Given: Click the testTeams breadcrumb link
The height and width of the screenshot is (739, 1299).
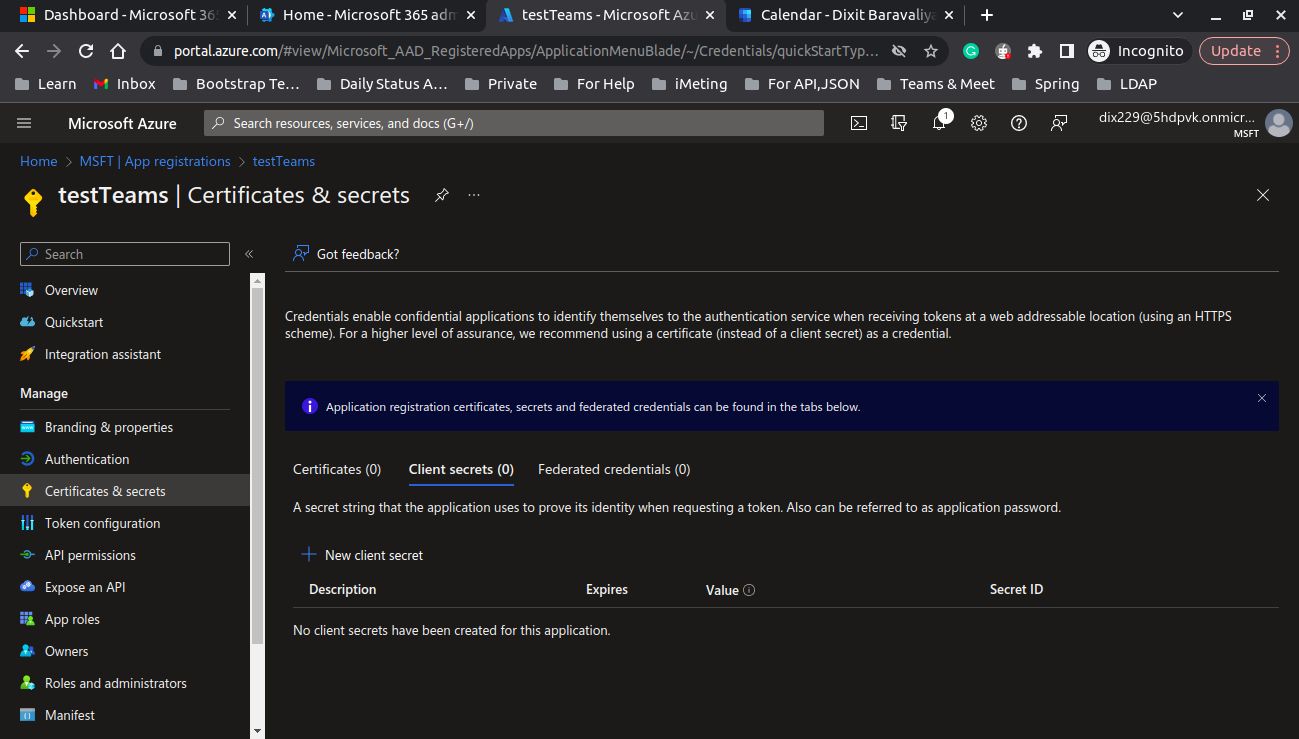Looking at the screenshot, I should click(284, 161).
